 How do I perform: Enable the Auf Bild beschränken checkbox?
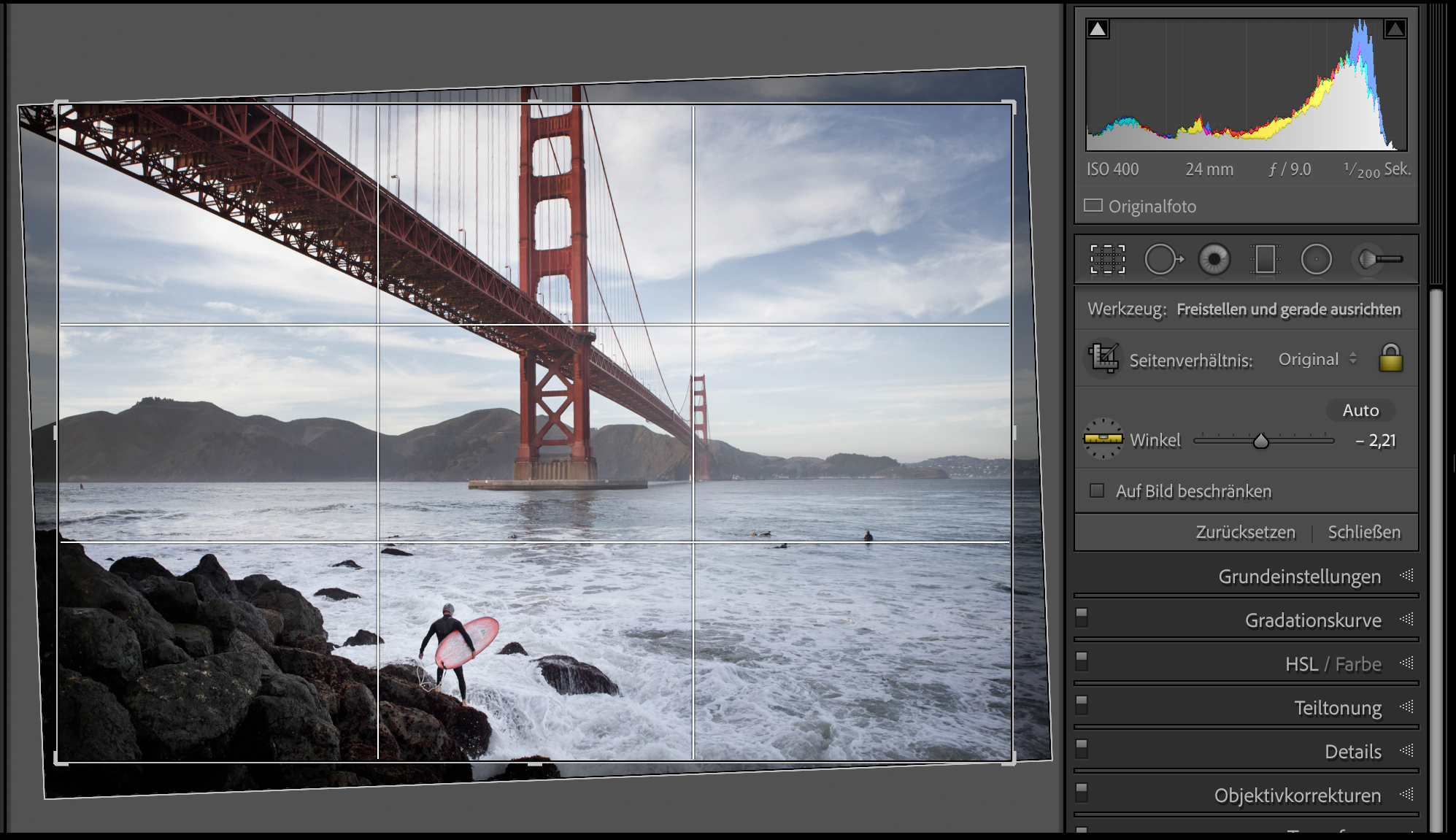[x=1097, y=490]
